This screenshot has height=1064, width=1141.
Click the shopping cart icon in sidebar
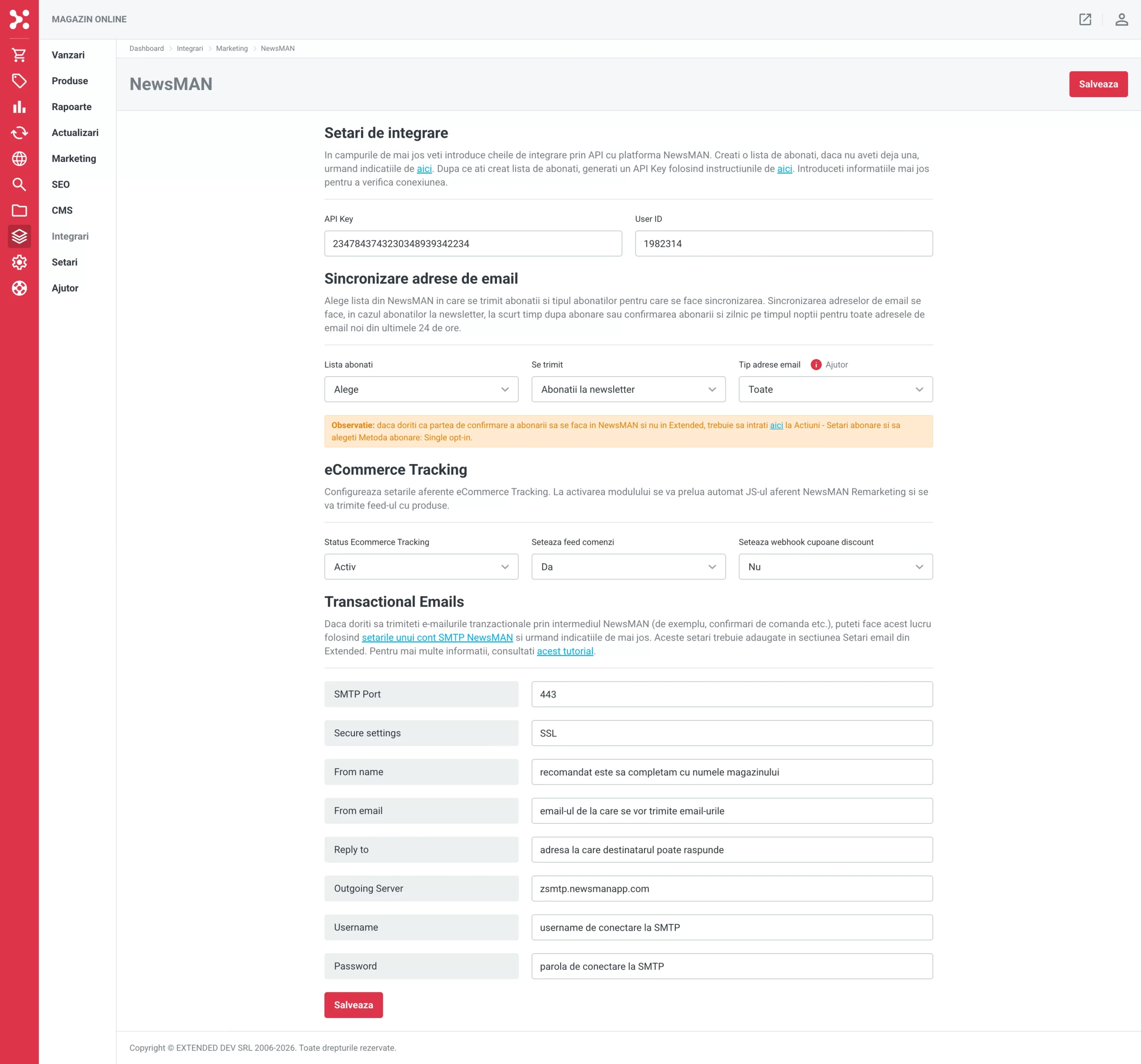point(19,55)
